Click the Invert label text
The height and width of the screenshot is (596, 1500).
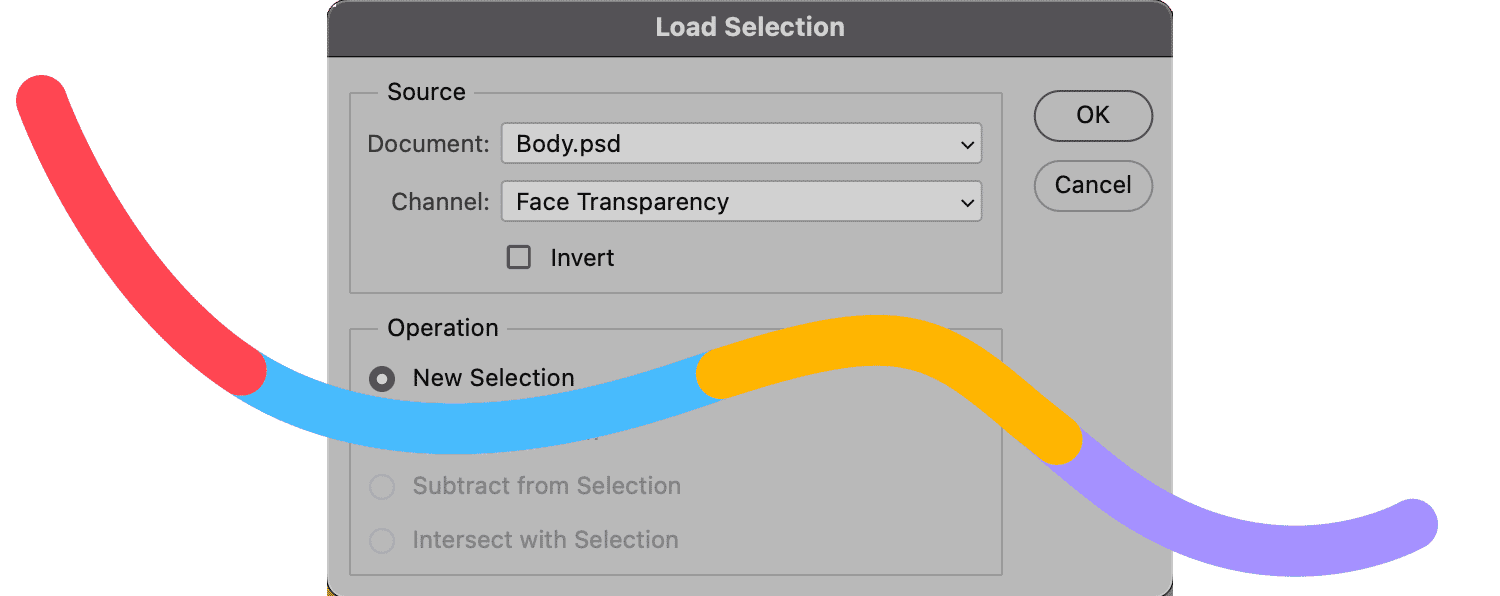point(582,258)
